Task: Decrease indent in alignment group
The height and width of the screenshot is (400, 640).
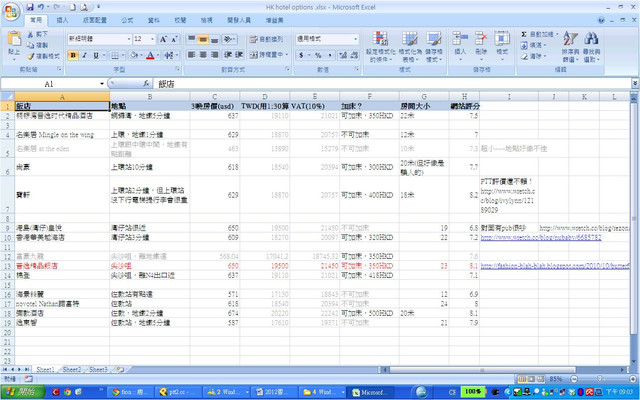Action: (x=228, y=55)
